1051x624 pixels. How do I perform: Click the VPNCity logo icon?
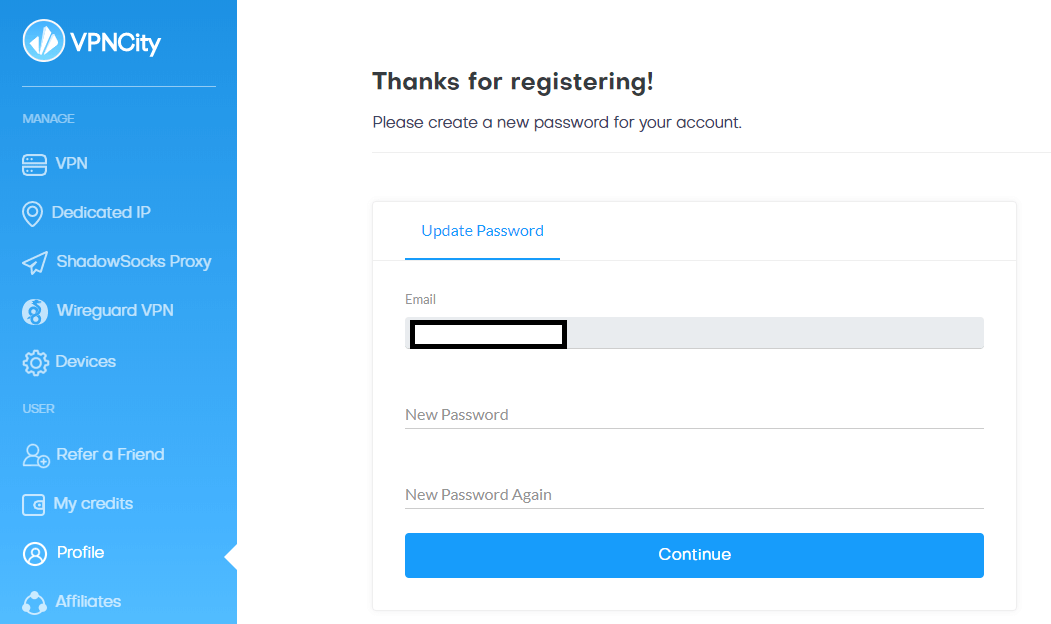pos(44,41)
